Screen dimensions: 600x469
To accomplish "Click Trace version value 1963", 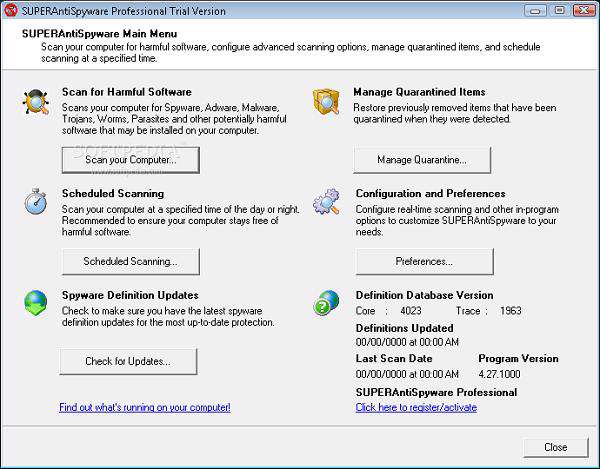I will (x=510, y=311).
